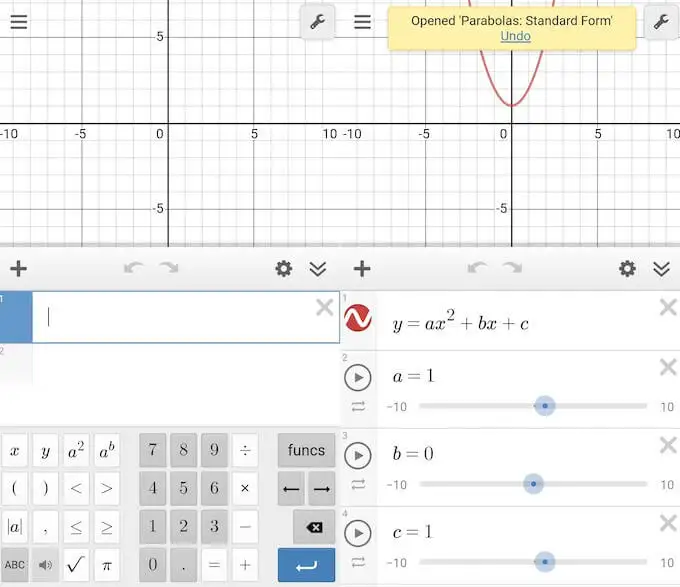Click Undo link in the yellow notification
Screen dimensions: 680x587
click(x=515, y=36)
